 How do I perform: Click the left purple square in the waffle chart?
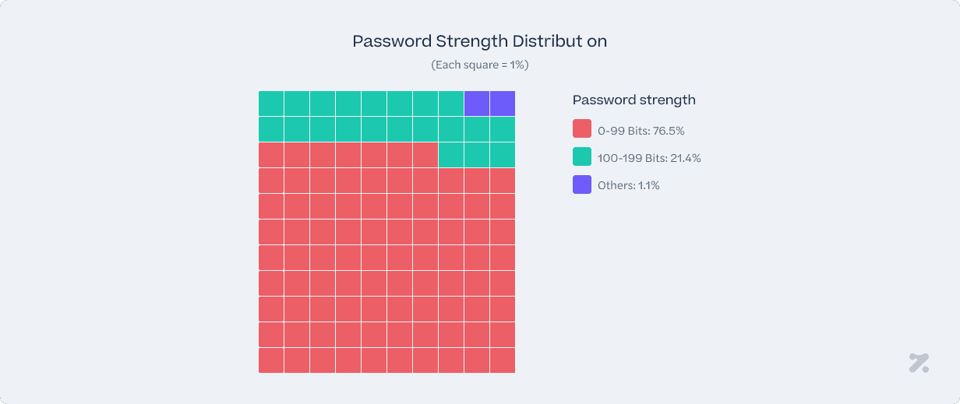point(476,103)
